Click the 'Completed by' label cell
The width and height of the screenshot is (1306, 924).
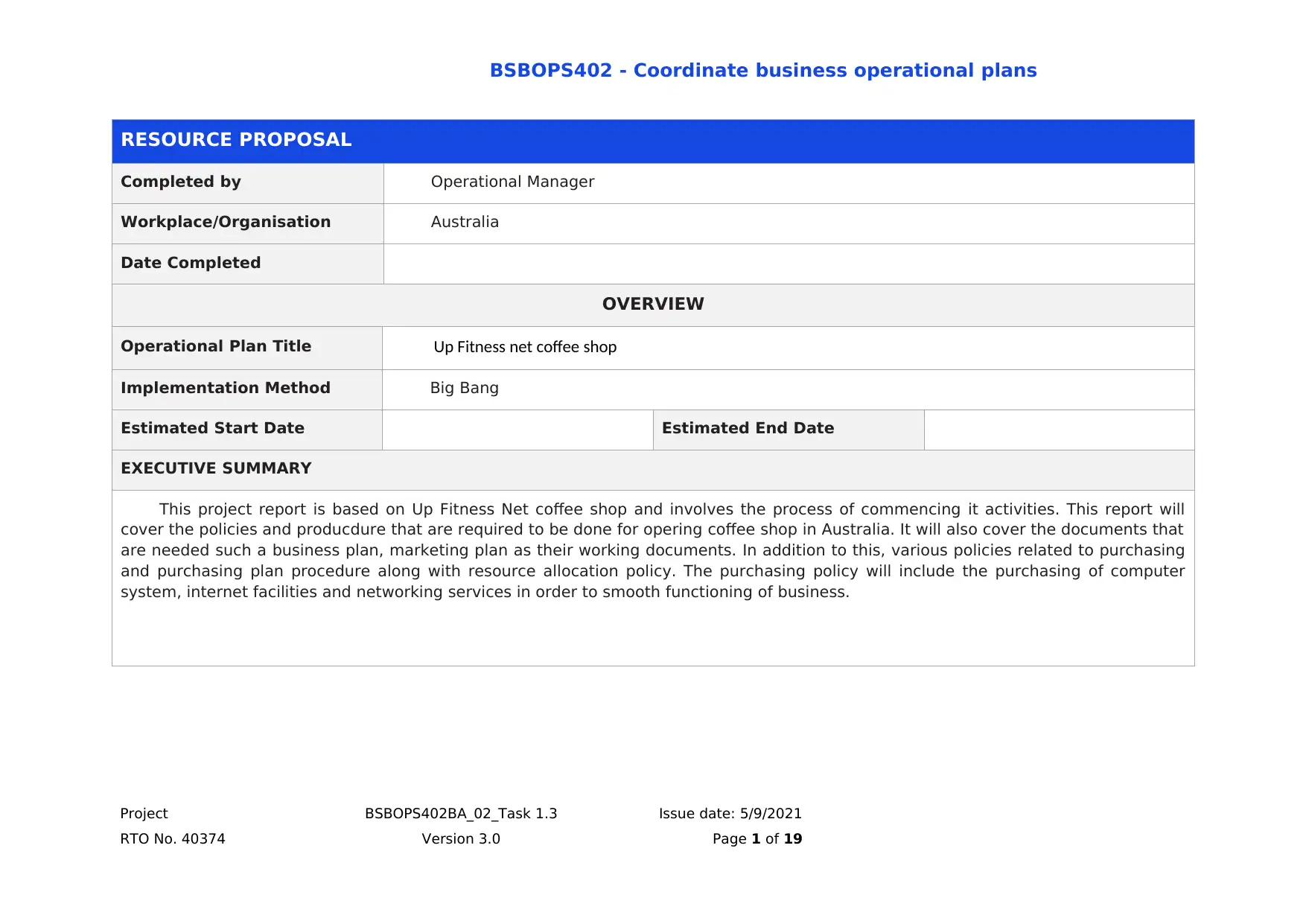248,183
